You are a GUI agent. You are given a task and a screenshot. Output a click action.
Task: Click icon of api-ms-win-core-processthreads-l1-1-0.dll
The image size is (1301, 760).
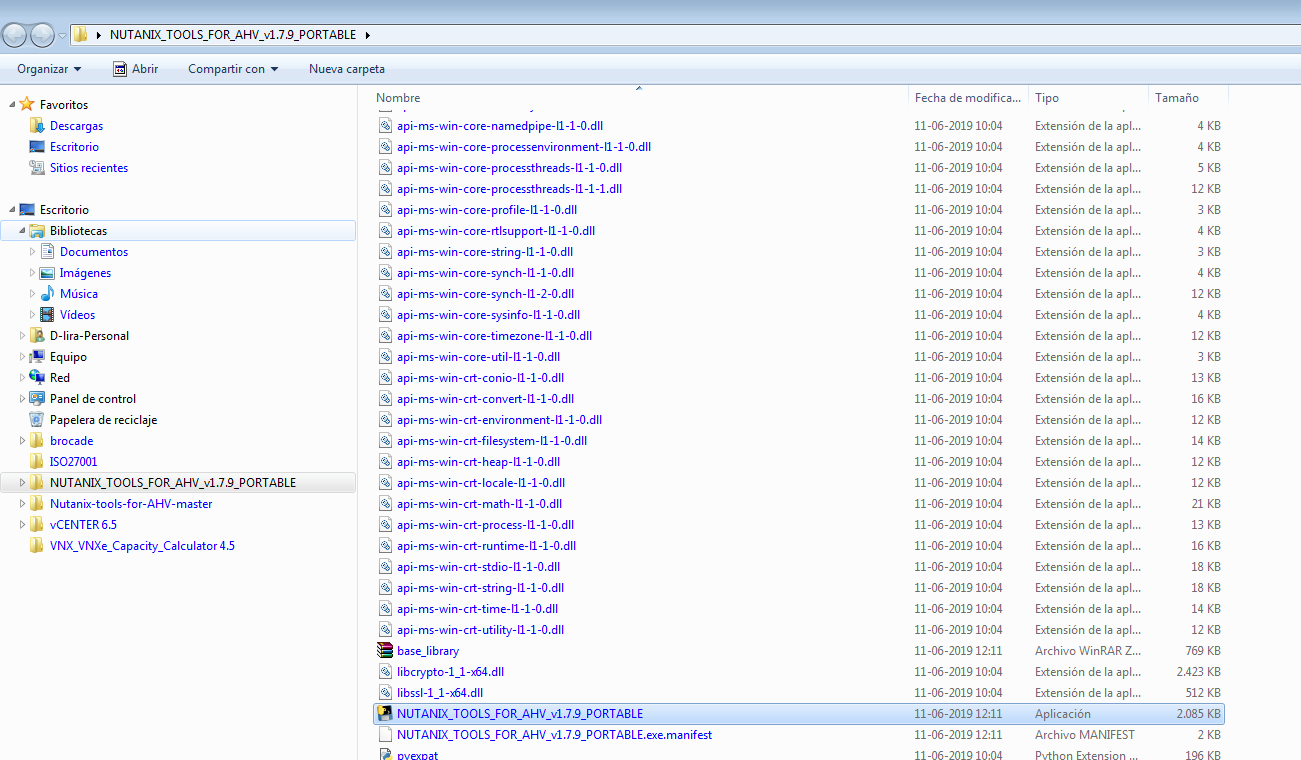(386, 168)
